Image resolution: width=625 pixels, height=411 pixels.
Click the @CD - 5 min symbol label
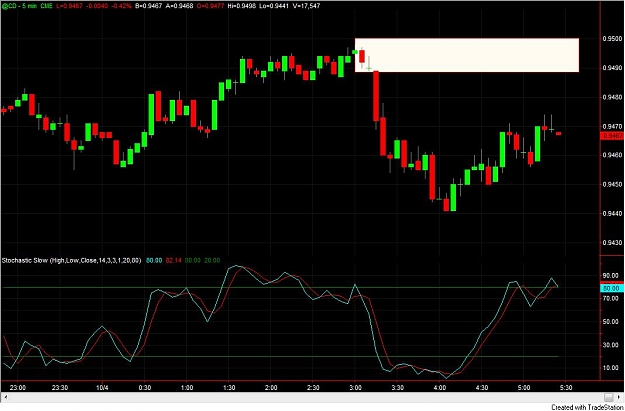pos(19,6)
